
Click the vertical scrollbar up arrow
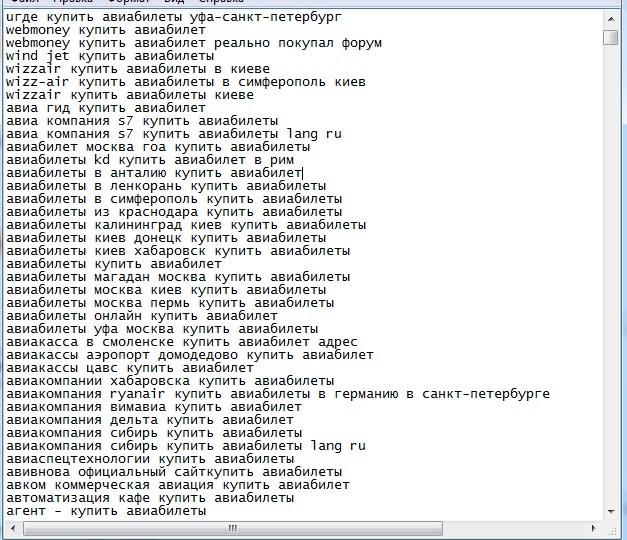[x=611, y=19]
